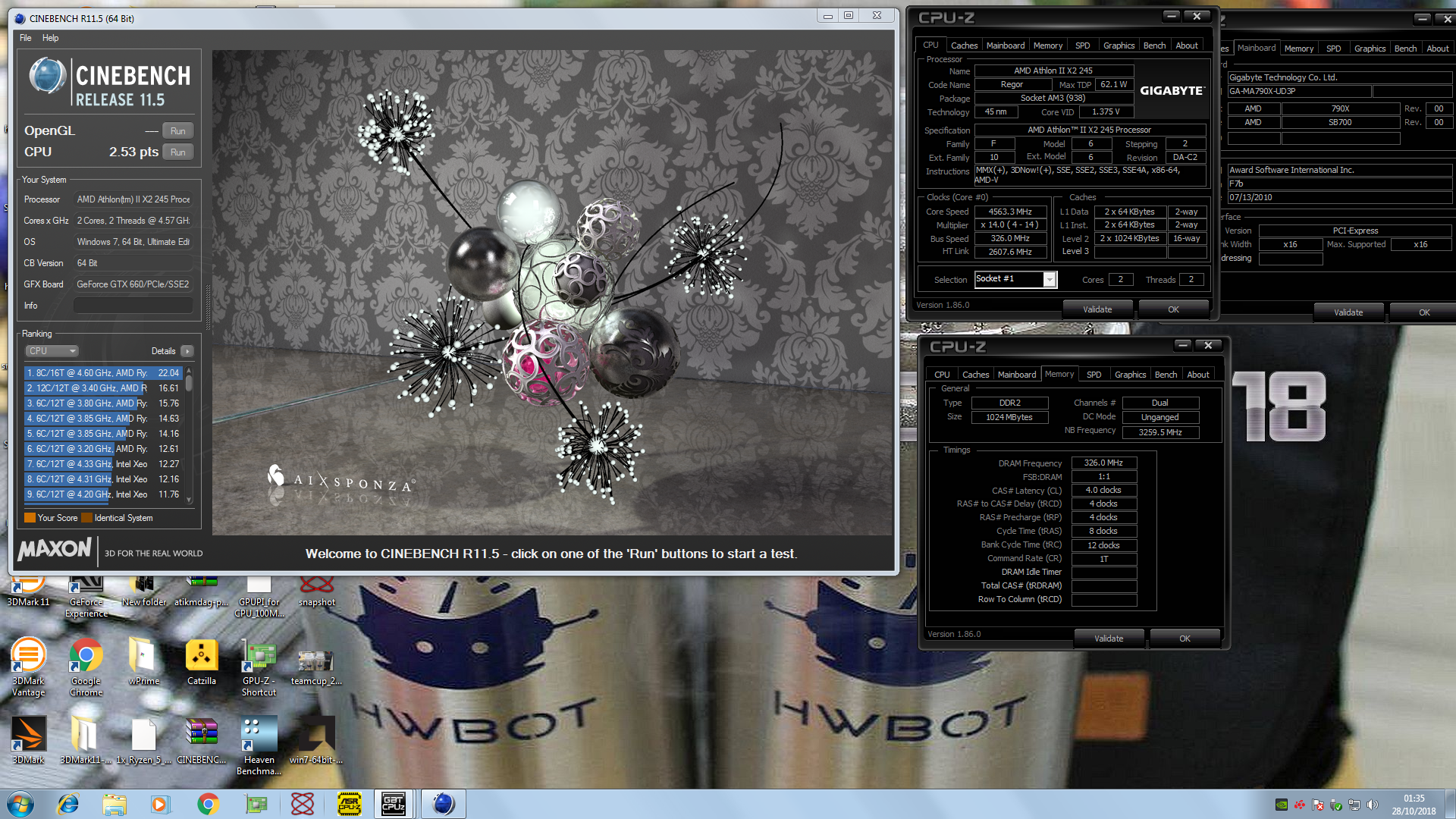The height and width of the screenshot is (819, 1456).
Task: Open the Windows Start menu
Action: tap(20, 804)
